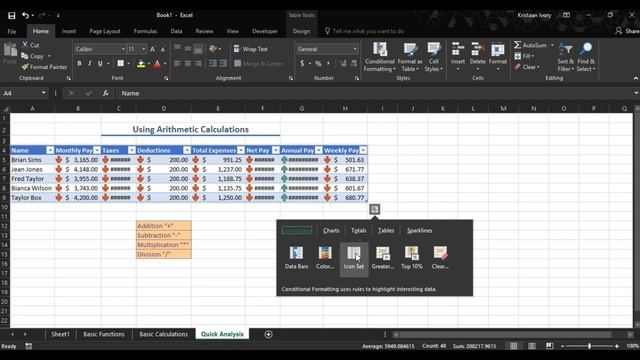Switch to Charts in Quick Analysis
Image resolution: width=640 pixels, height=360 pixels.
[331, 231]
